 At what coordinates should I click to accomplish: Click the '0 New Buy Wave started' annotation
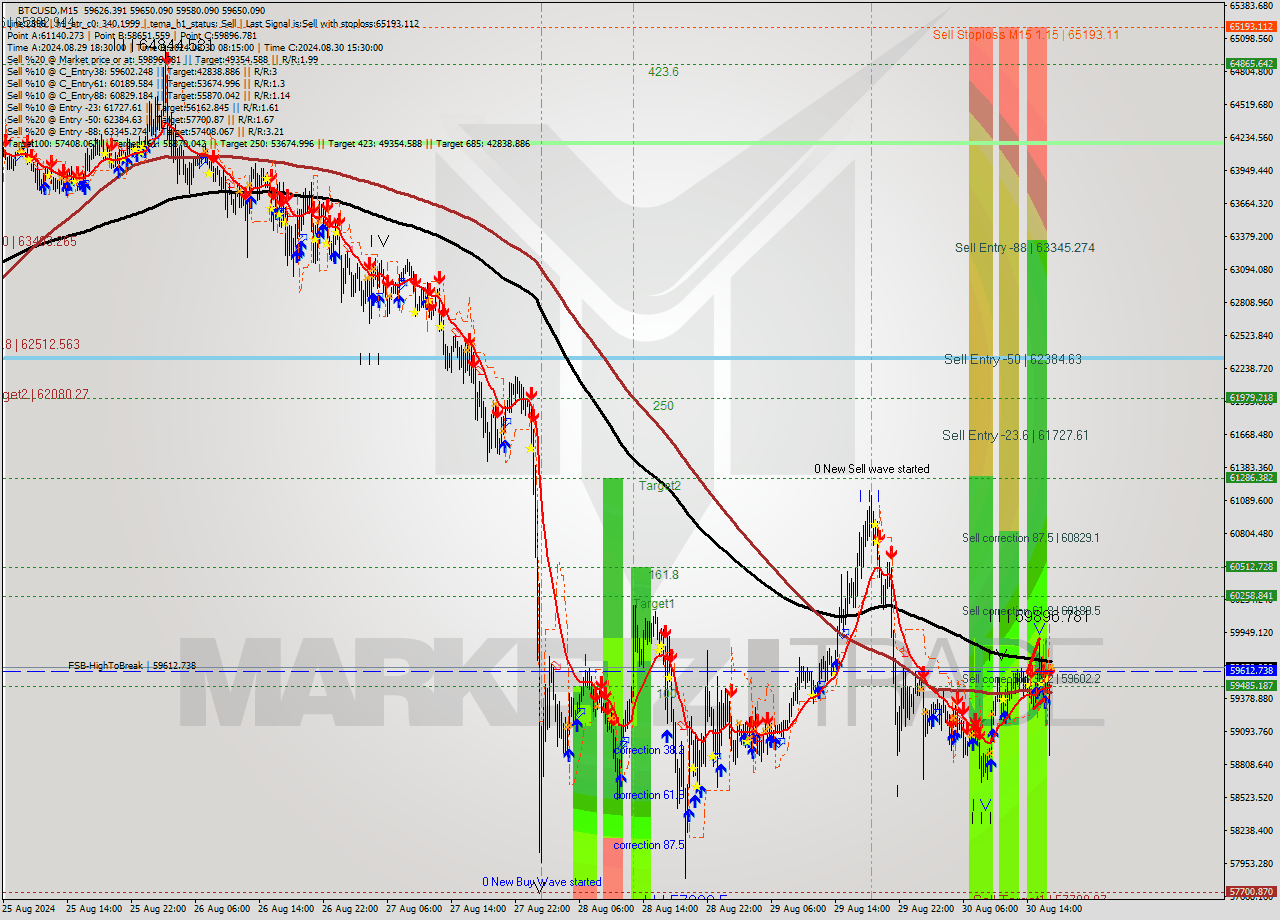click(542, 882)
